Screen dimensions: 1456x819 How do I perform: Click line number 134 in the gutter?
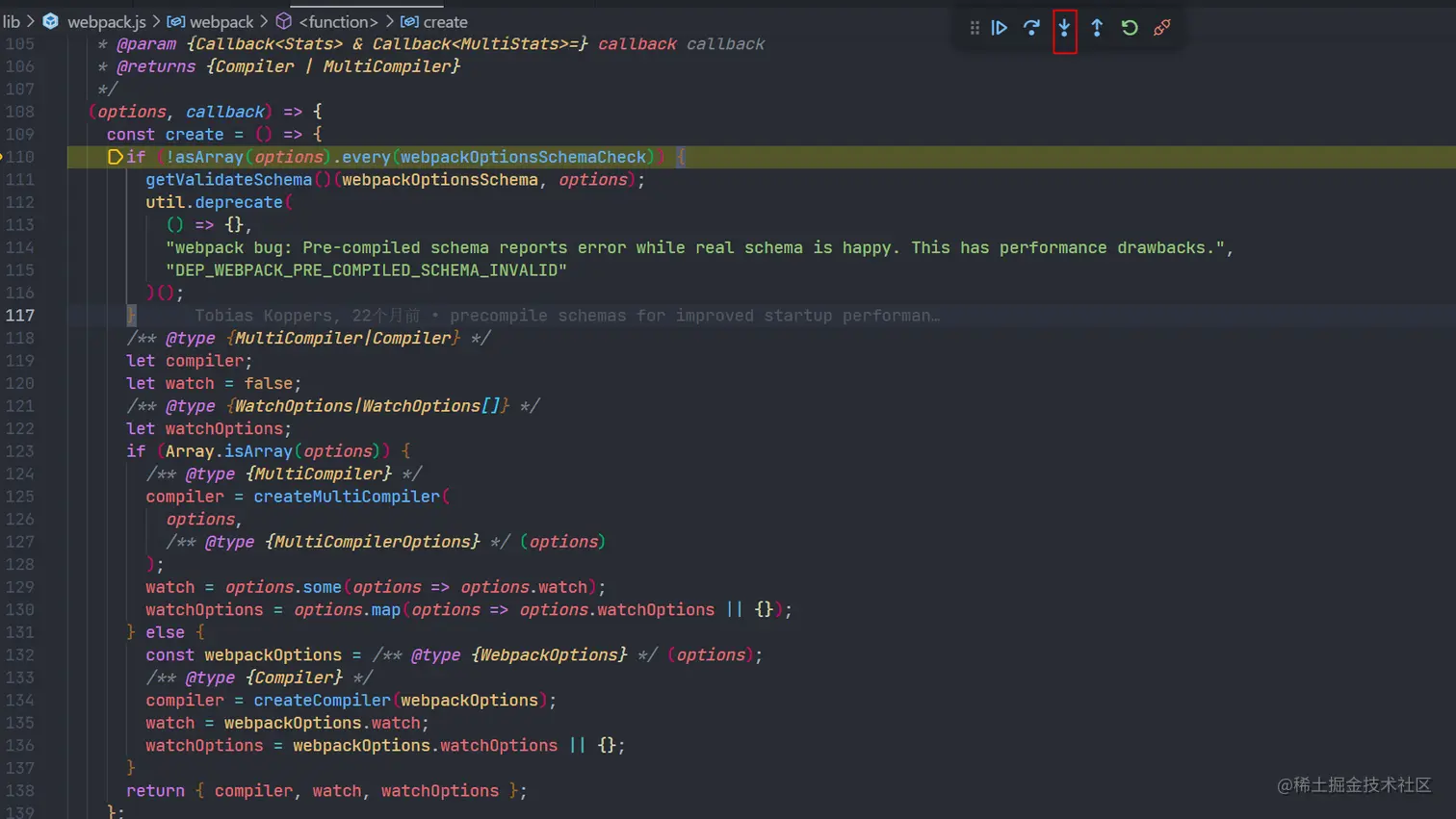(x=19, y=701)
